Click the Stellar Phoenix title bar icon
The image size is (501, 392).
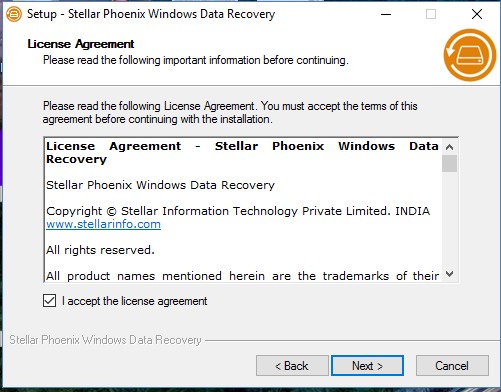pos(14,14)
